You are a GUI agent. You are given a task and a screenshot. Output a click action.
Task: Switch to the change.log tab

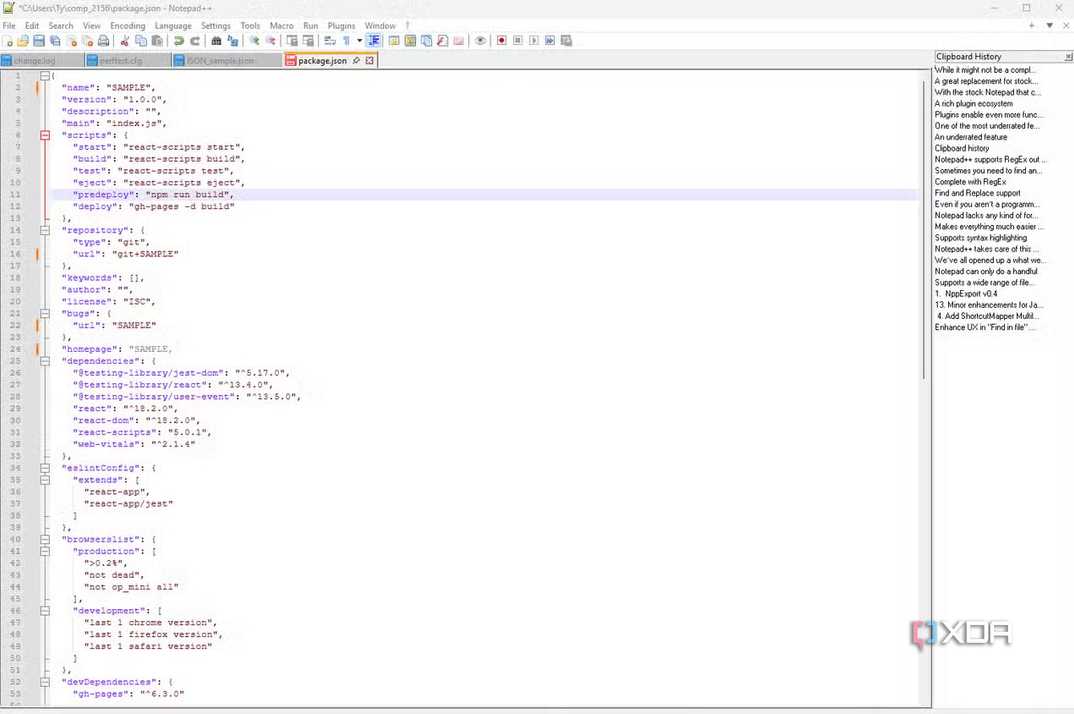click(42, 61)
